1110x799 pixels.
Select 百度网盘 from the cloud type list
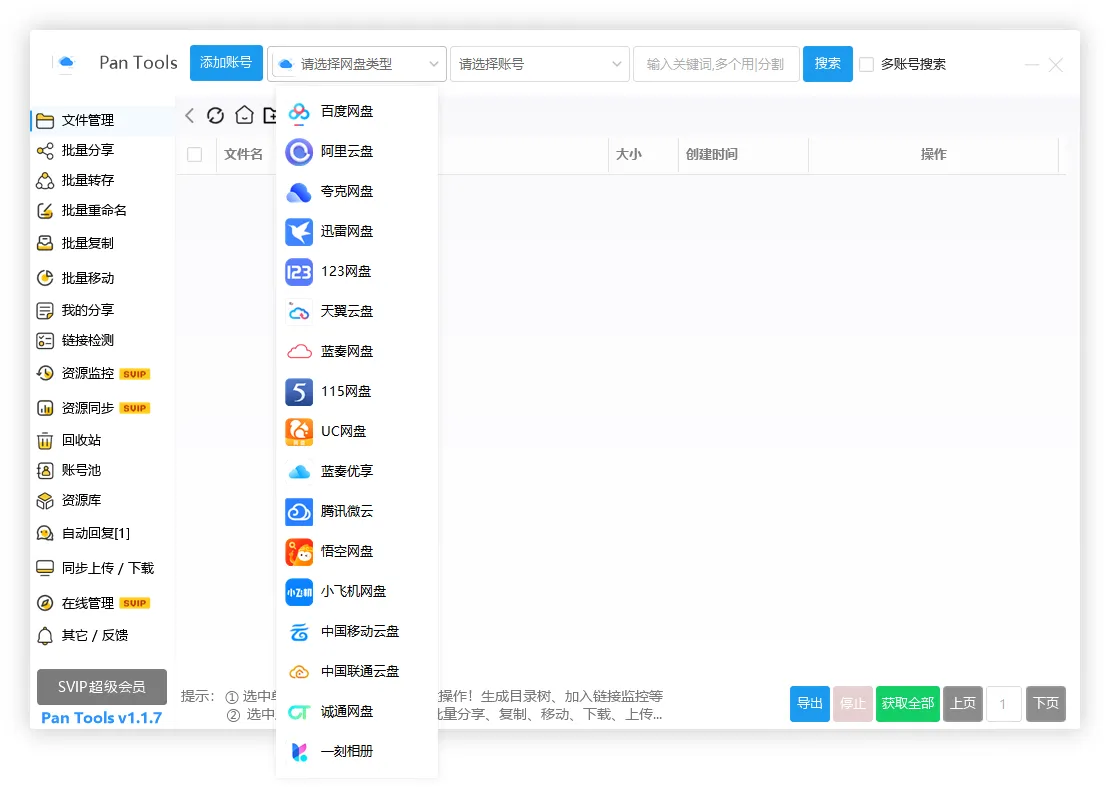coord(340,112)
